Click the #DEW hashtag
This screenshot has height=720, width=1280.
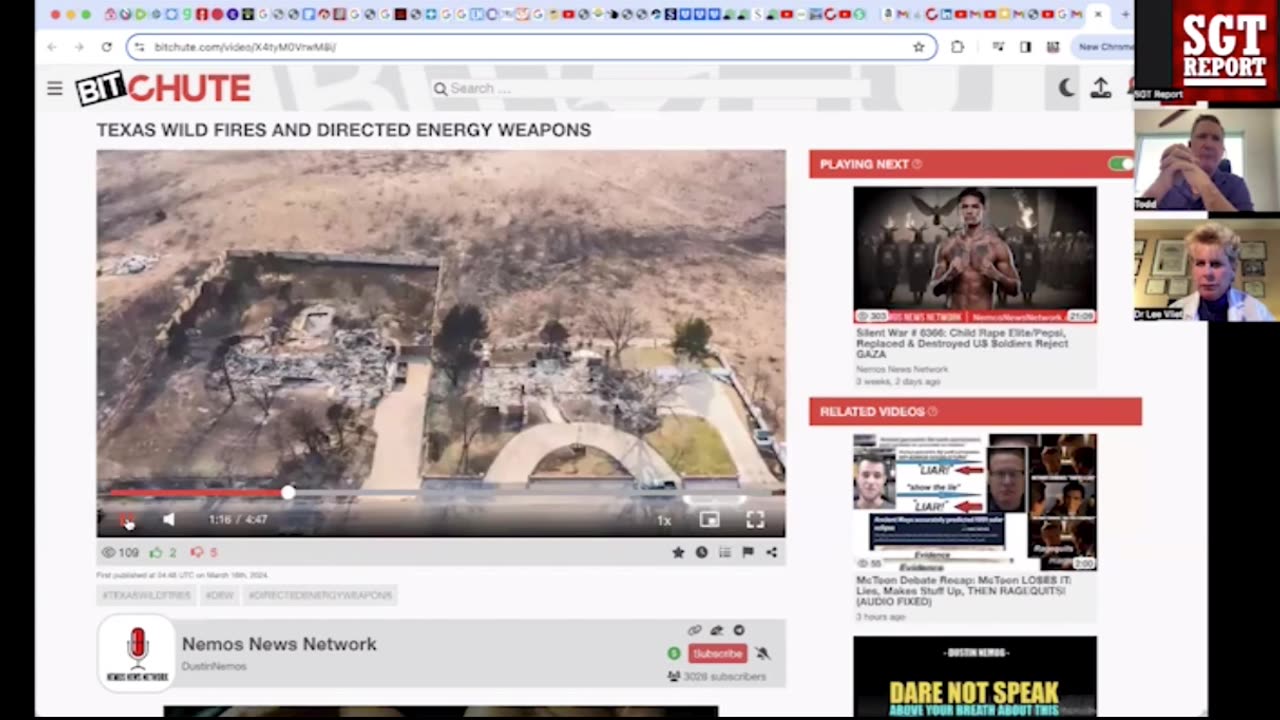pyautogui.click(x=219, y=595)
